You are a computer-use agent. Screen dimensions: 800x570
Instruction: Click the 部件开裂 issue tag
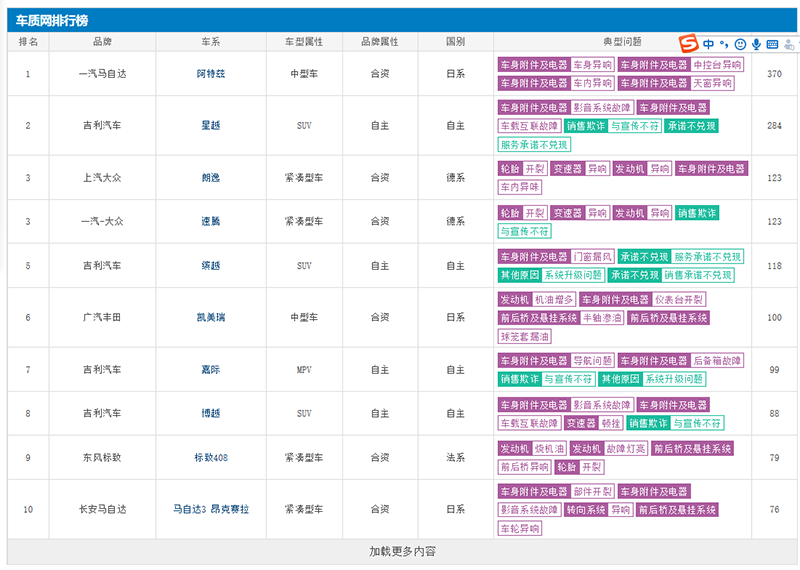click(592, 492)
